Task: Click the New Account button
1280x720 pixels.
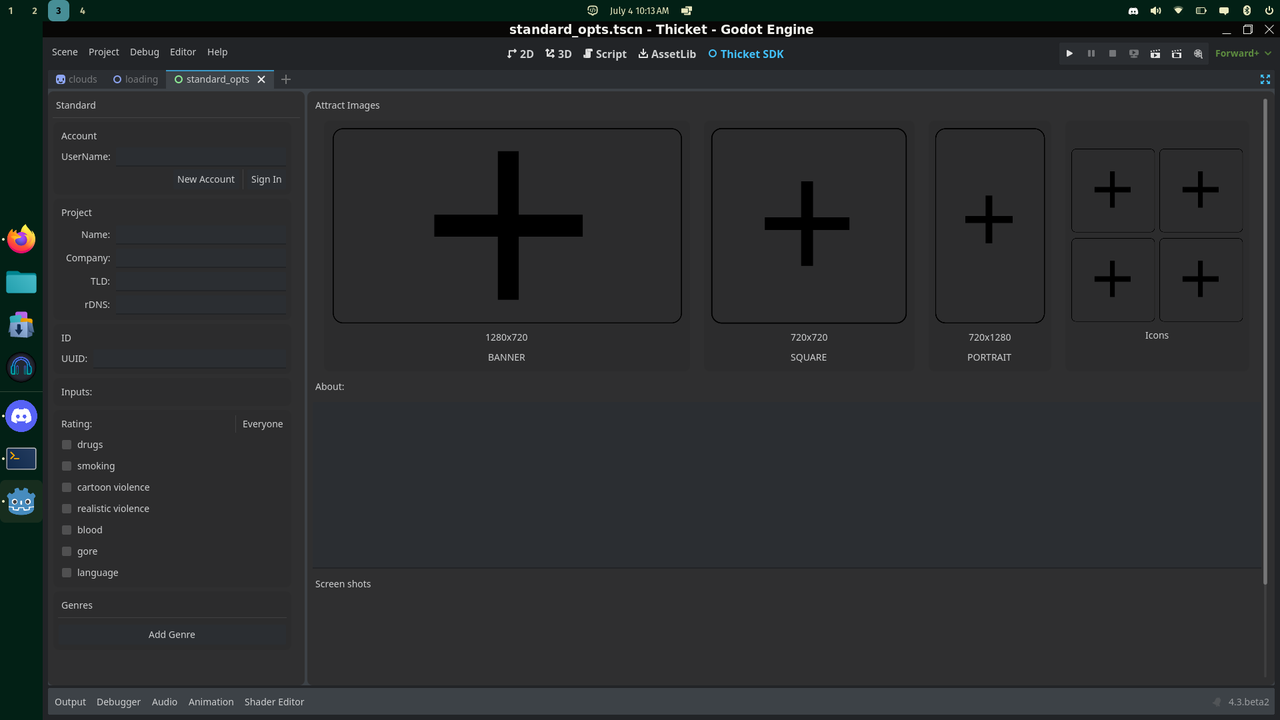Action: (206, 179)
